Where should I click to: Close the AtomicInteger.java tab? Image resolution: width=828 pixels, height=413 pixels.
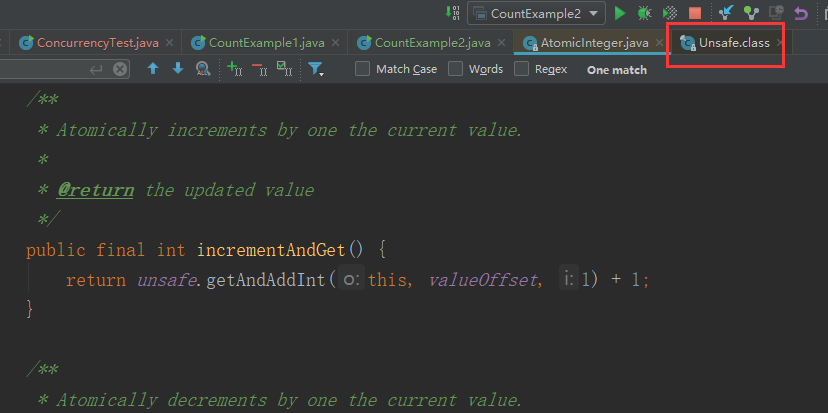[659, 43]
